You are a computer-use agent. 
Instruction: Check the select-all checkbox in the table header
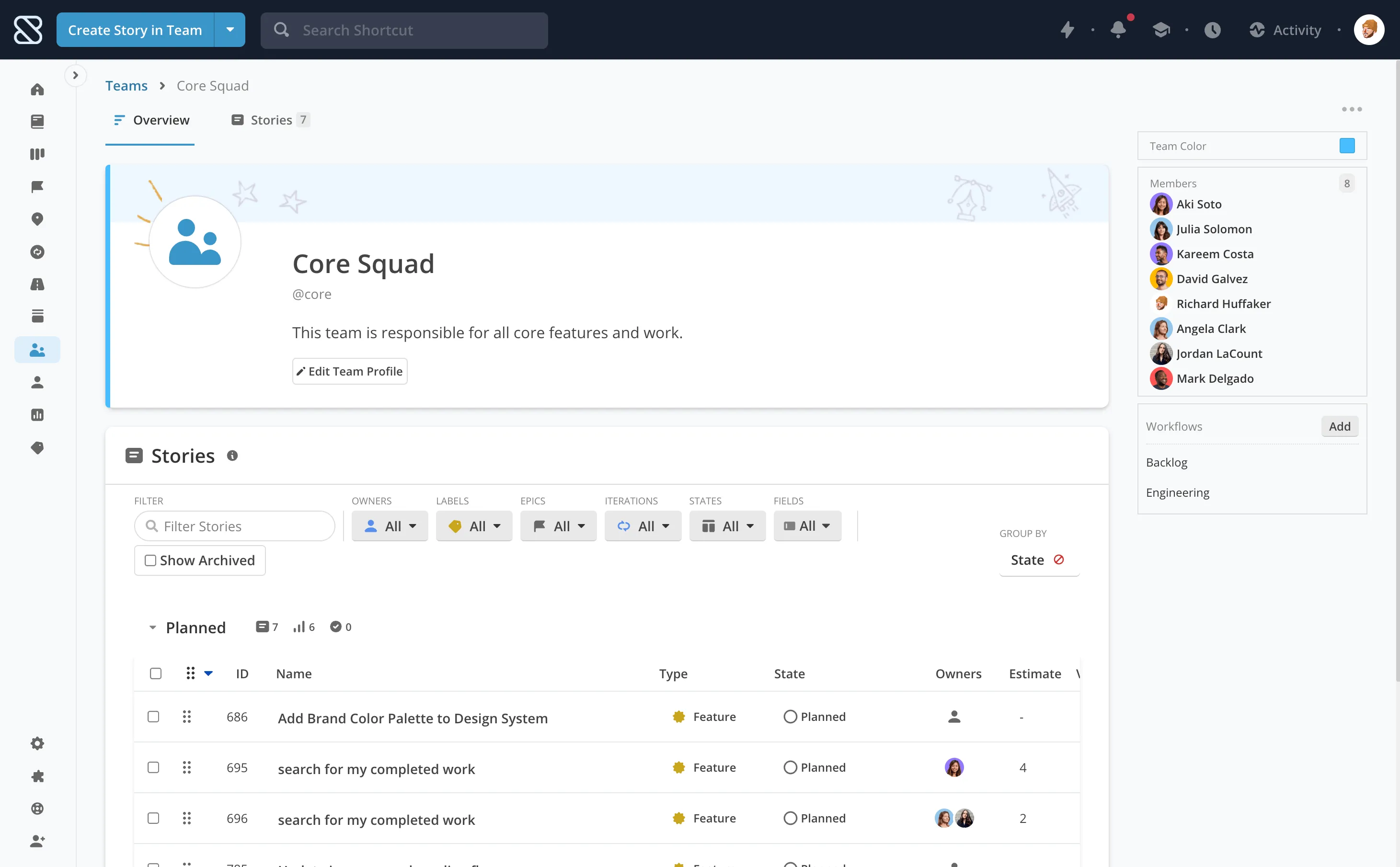pyautogui.click(x=155, y=673)
